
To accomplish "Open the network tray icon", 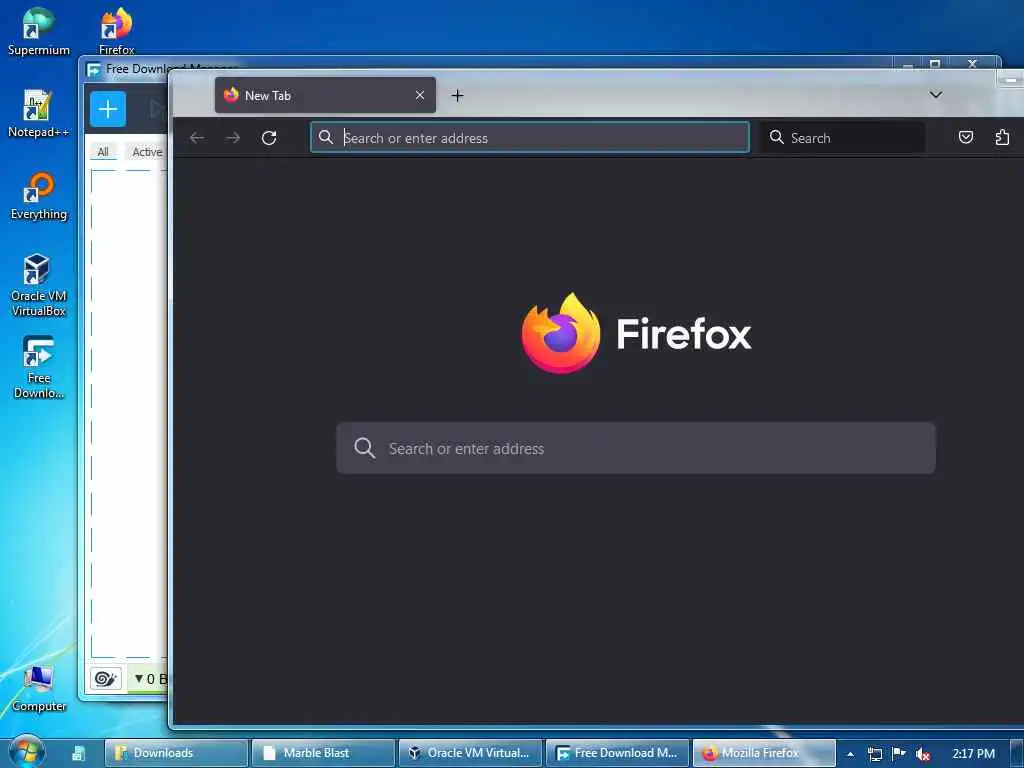I will (x=874, y=754).
